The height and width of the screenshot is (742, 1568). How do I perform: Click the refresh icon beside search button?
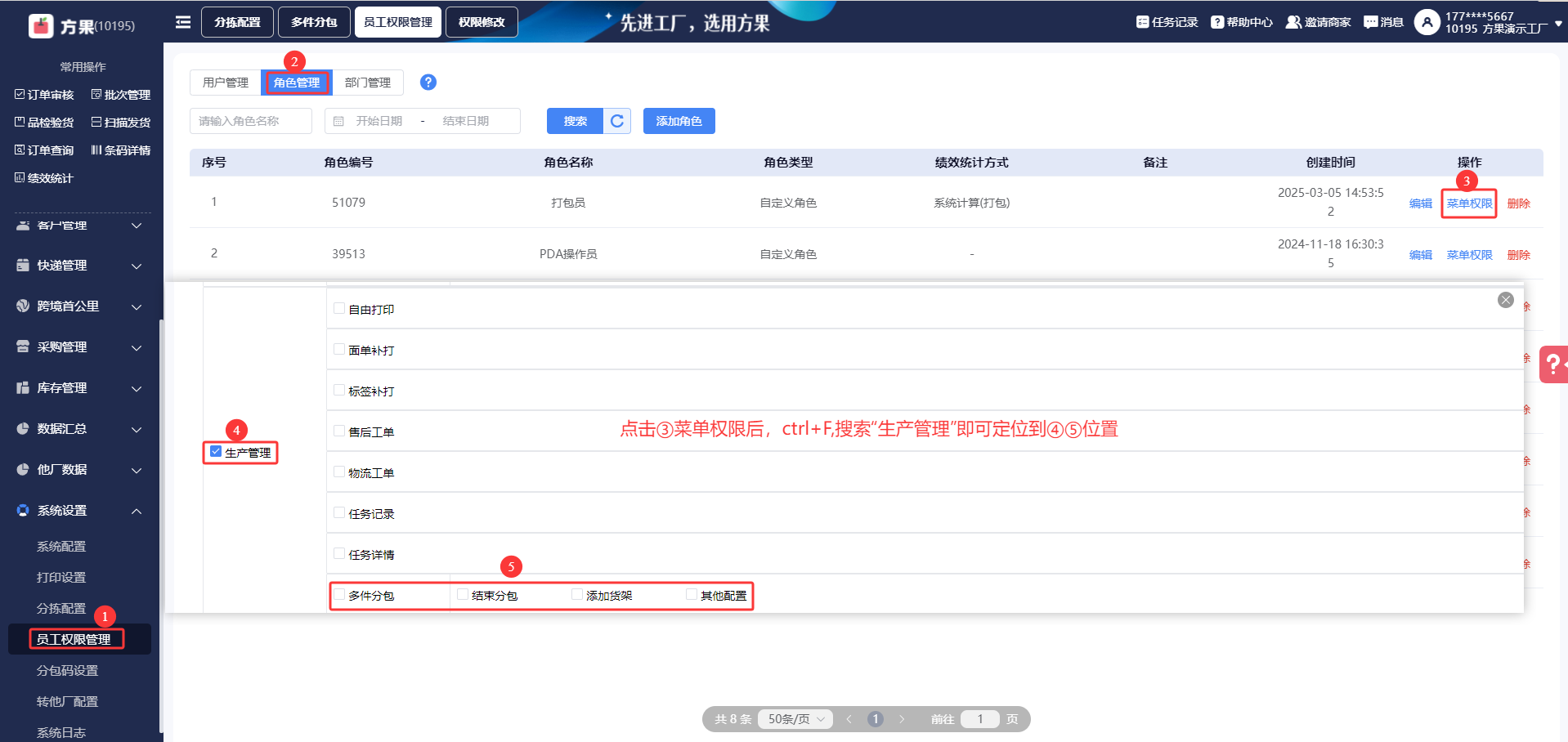click(x=617, y=121)
